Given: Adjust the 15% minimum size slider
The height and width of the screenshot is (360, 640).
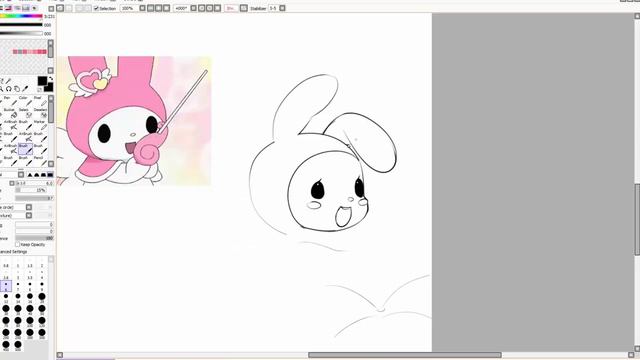Looking at the screenshot, I should tap(31, 190).
